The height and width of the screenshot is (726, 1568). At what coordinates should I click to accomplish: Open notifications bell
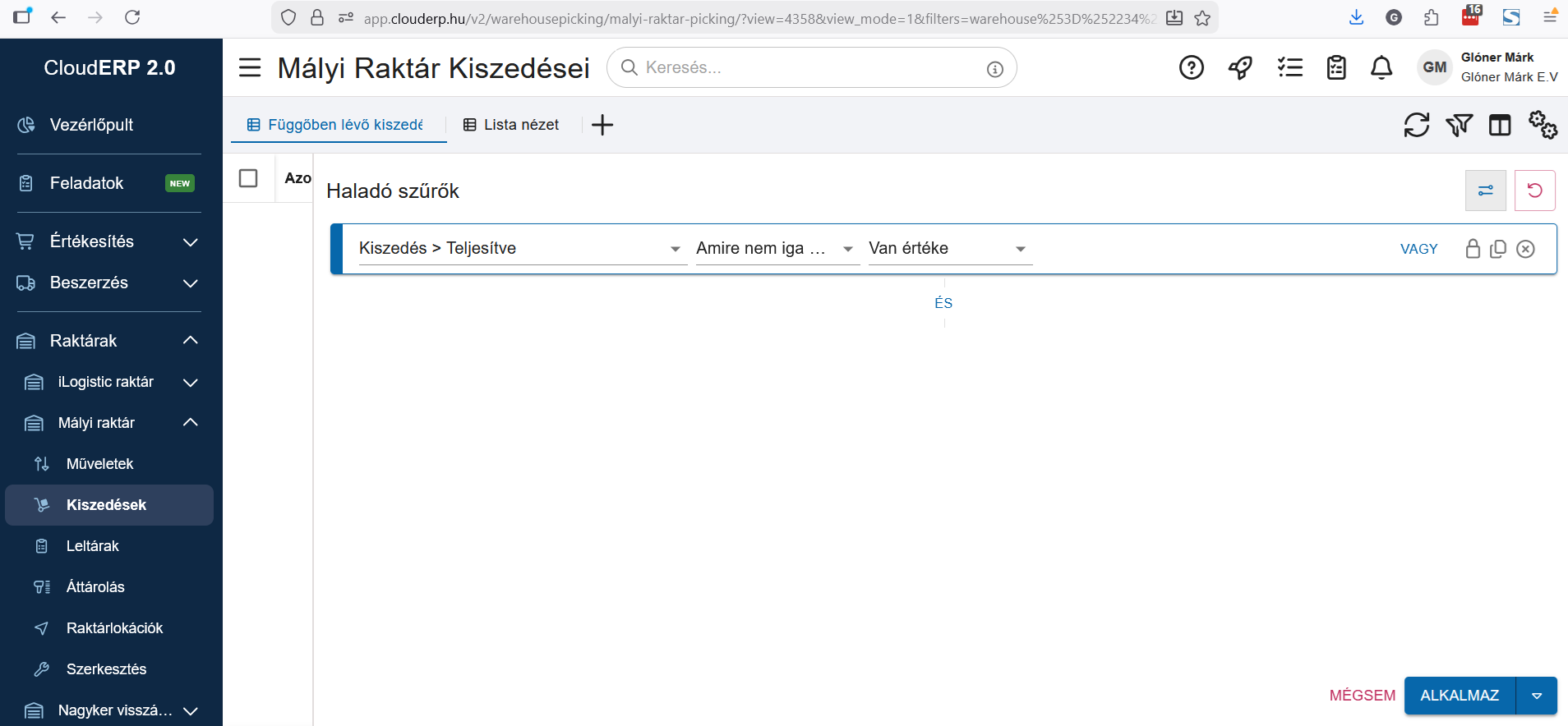tap(1381, 67)
